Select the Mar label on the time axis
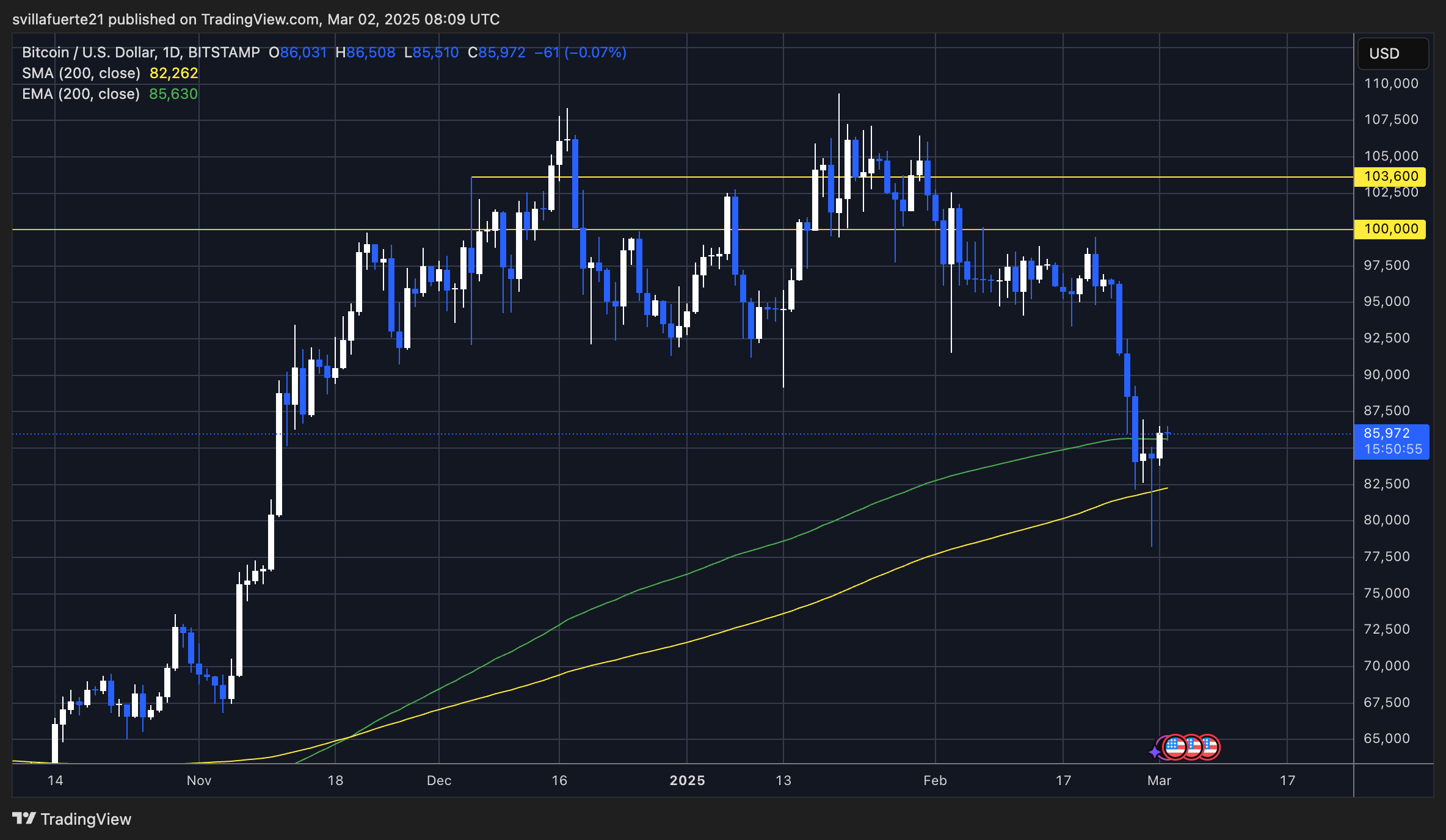 click(x=1159, y=780)
